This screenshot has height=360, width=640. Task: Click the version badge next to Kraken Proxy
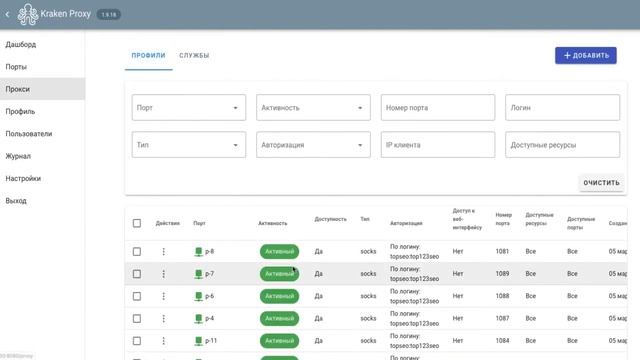(109, 14)
